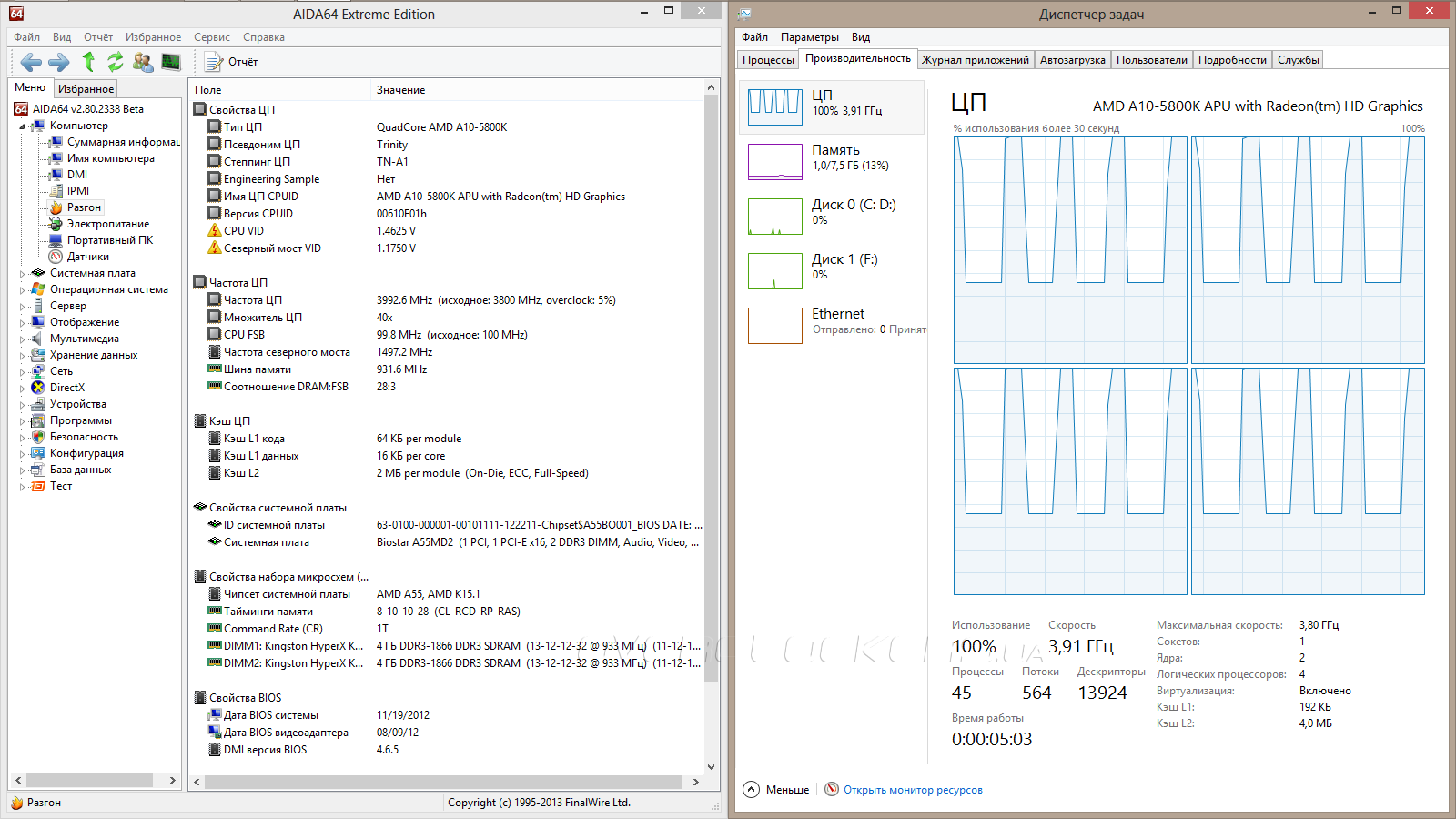Open the Подробности tab
Image resolution: width=1456 pixels, height=819 pixels.
tap(1232, 60)
